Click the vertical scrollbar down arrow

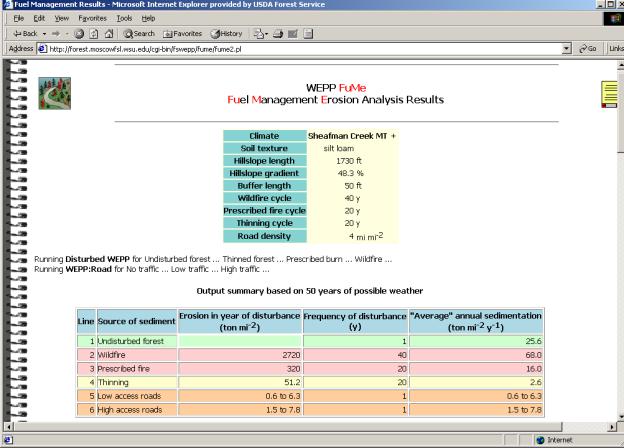tap(621, 417)
